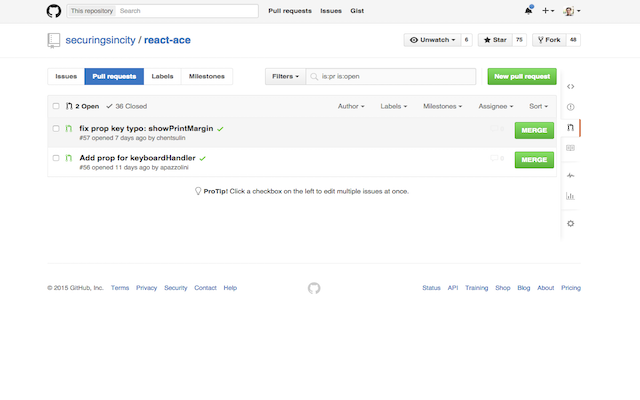Open the plus create-new menu
The height and width of the screenshot is (400, 640).
[x=548, y=11]
